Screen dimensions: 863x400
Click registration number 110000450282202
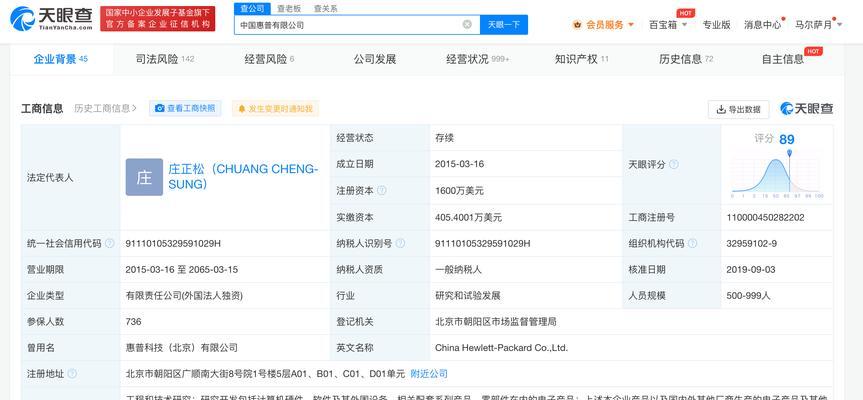[765, 217]
